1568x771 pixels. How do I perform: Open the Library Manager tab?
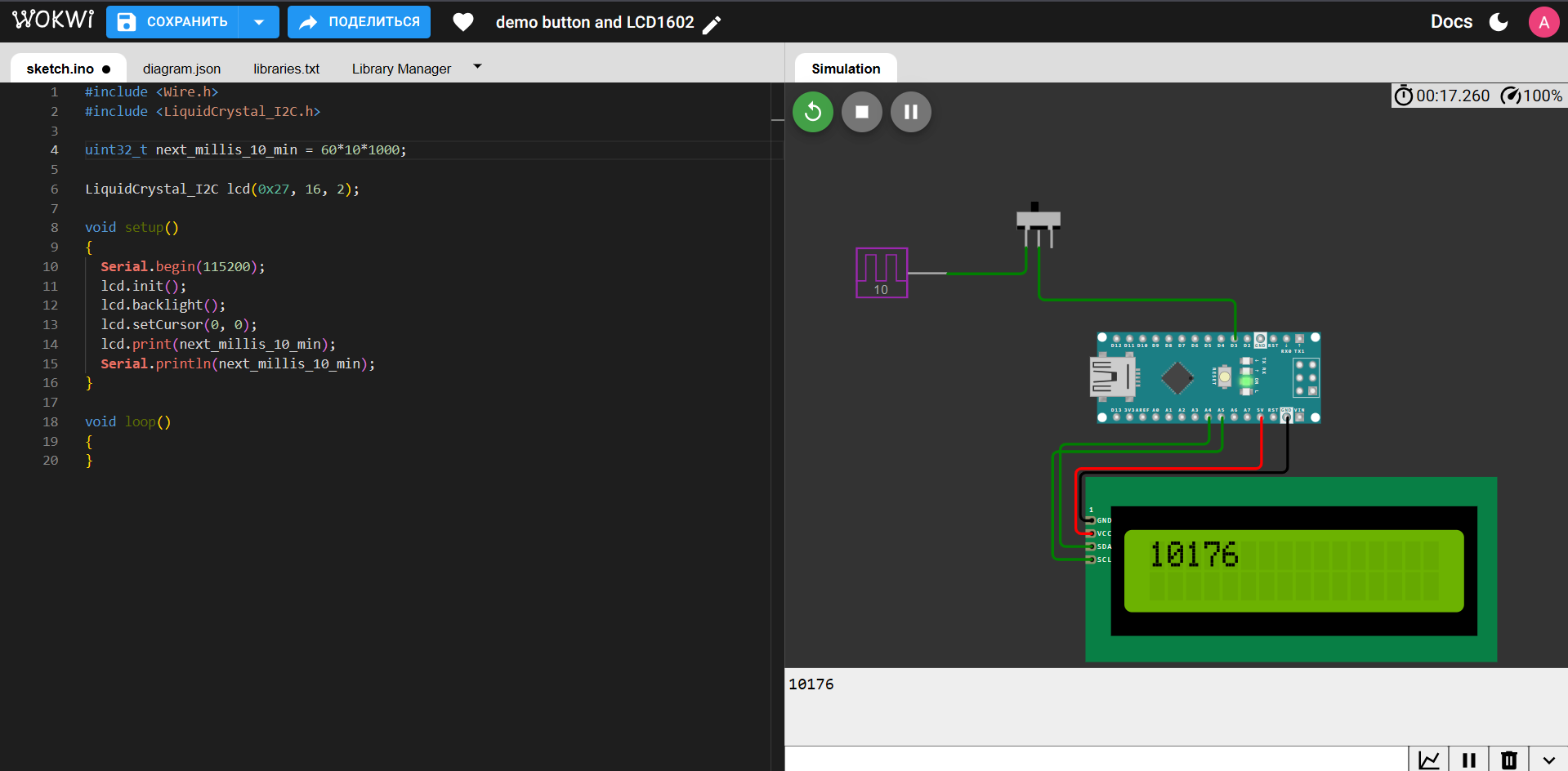[401, 69]
